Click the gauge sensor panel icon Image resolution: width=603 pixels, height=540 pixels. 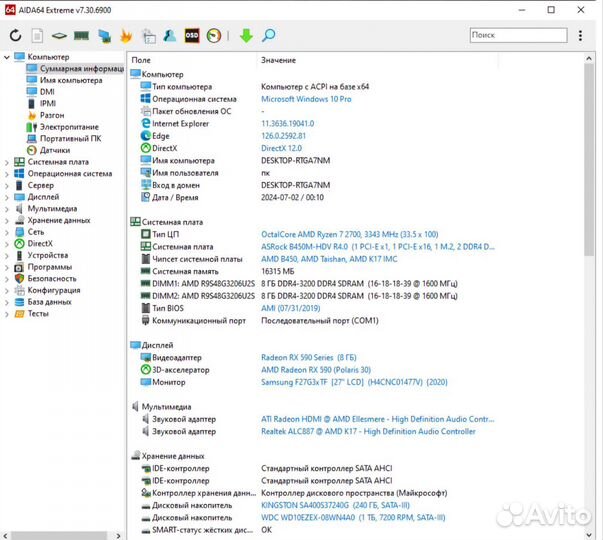pyautogui.click(x=214, y=35)
